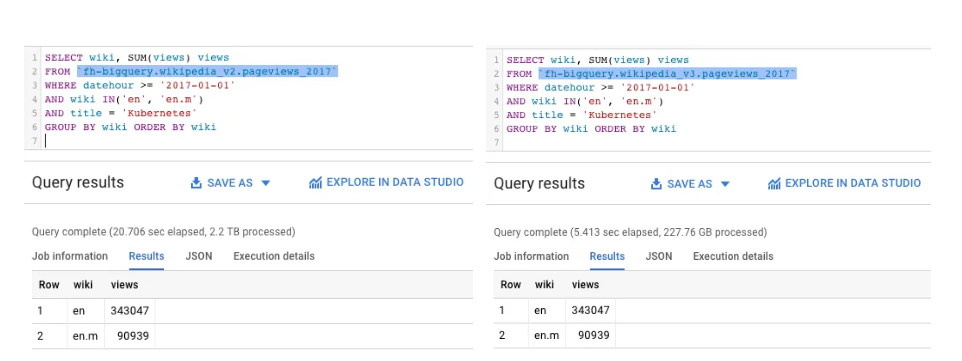
Task: Click the views column header in left results
Action: click(125, 284)
